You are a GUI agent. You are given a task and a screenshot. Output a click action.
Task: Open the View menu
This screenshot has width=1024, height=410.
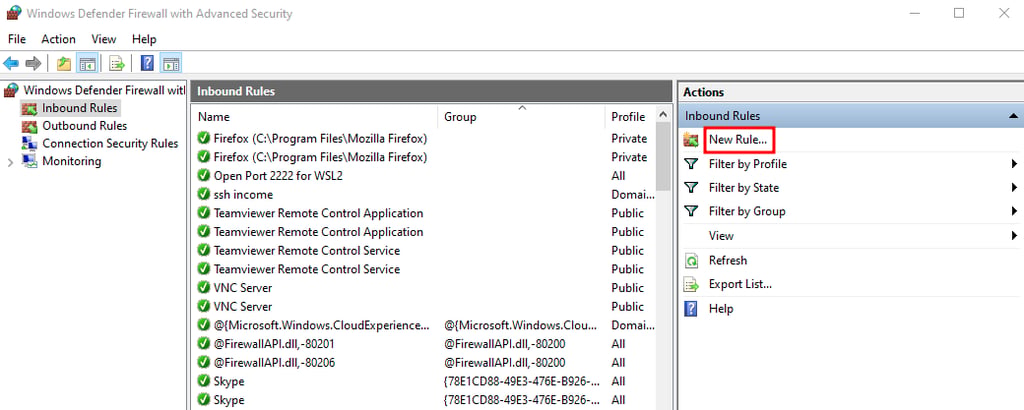point(104,39)
